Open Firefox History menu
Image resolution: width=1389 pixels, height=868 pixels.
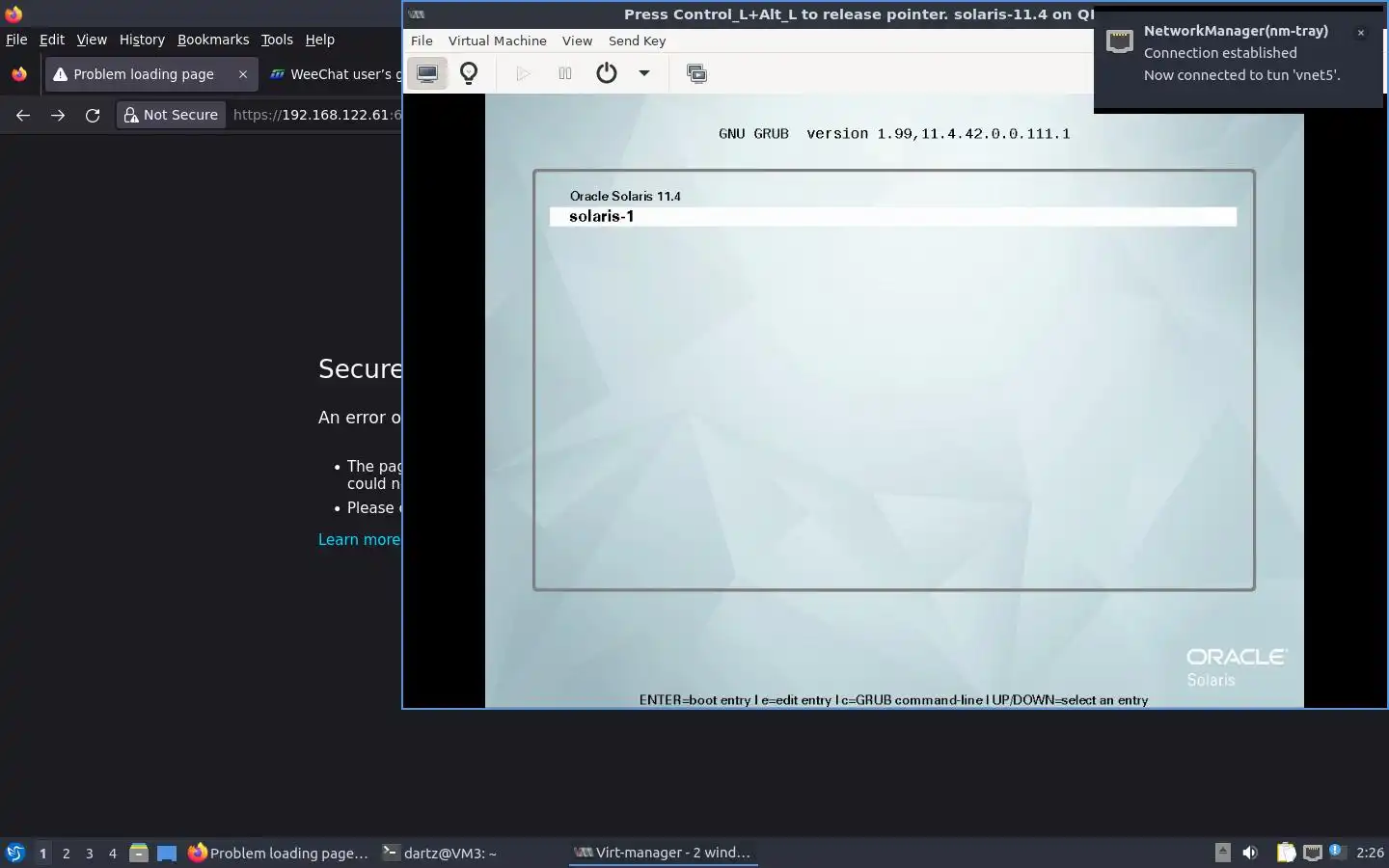point(142,40)
